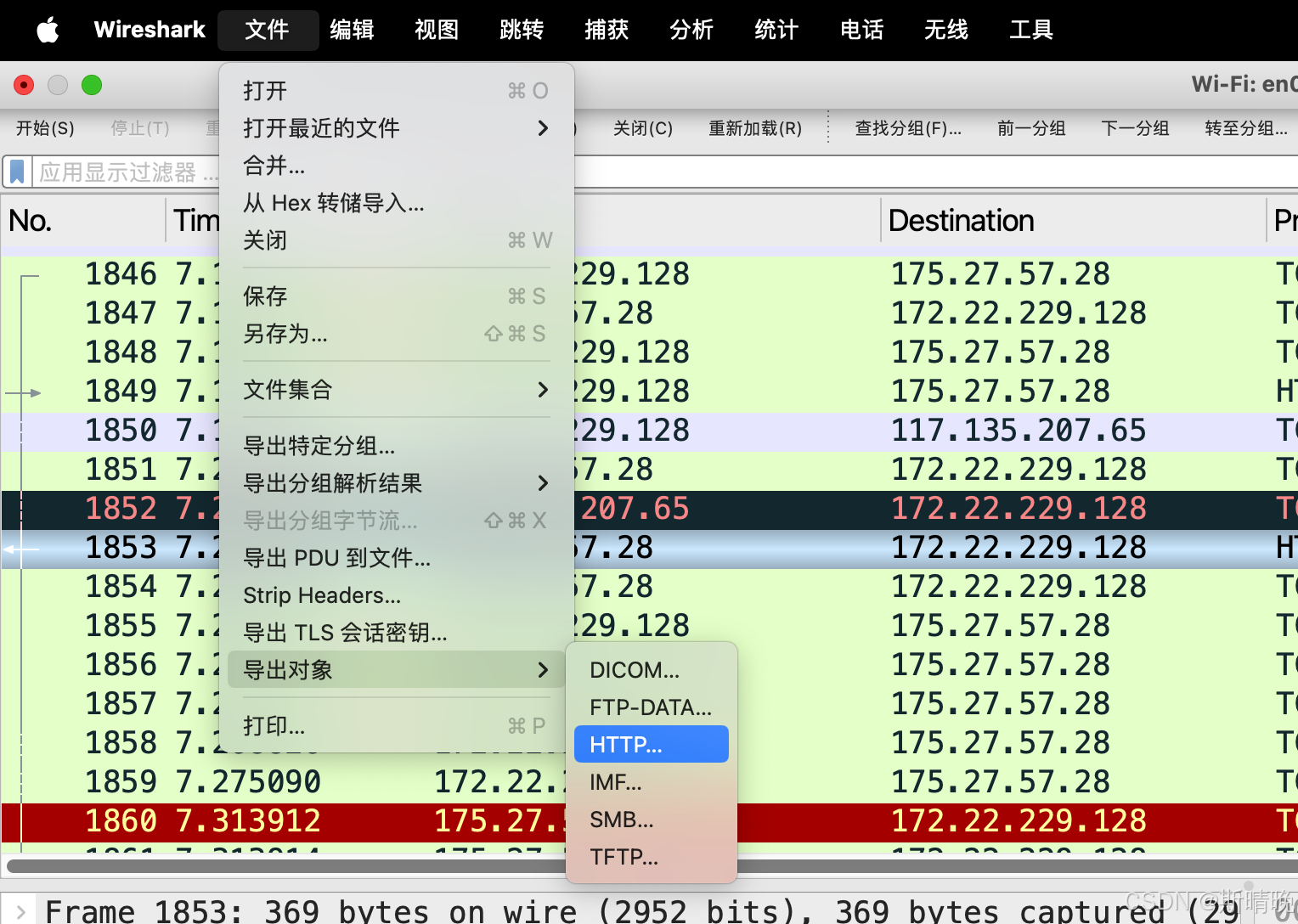Click the 重新加载(R) toolbar button

755,128
